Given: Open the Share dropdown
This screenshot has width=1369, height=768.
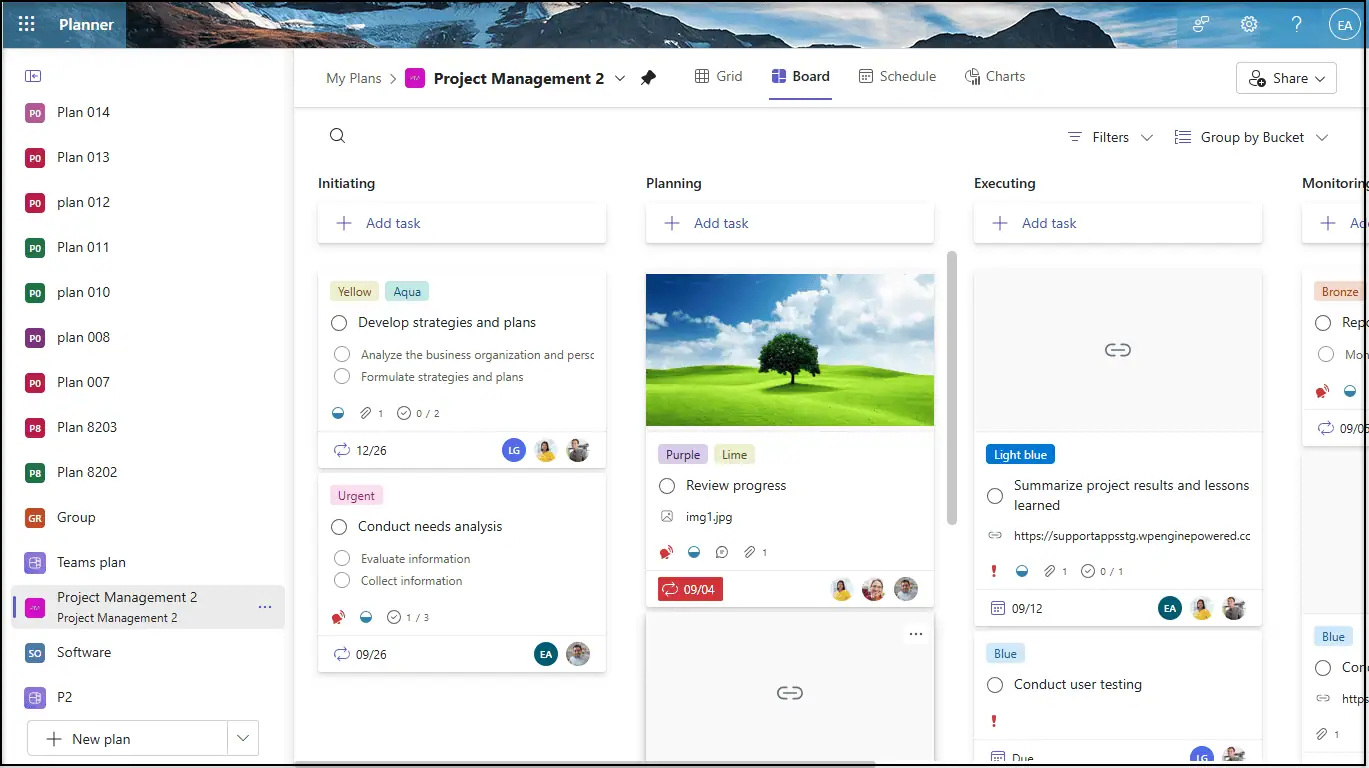Looking at the screenshot, I should (1287, 78).
